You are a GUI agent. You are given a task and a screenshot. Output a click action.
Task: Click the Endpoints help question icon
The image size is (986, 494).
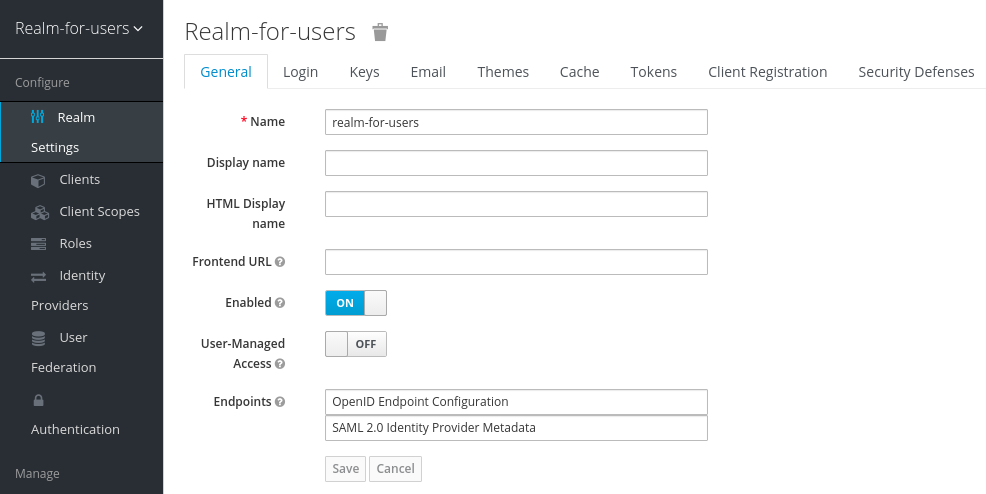280,402
